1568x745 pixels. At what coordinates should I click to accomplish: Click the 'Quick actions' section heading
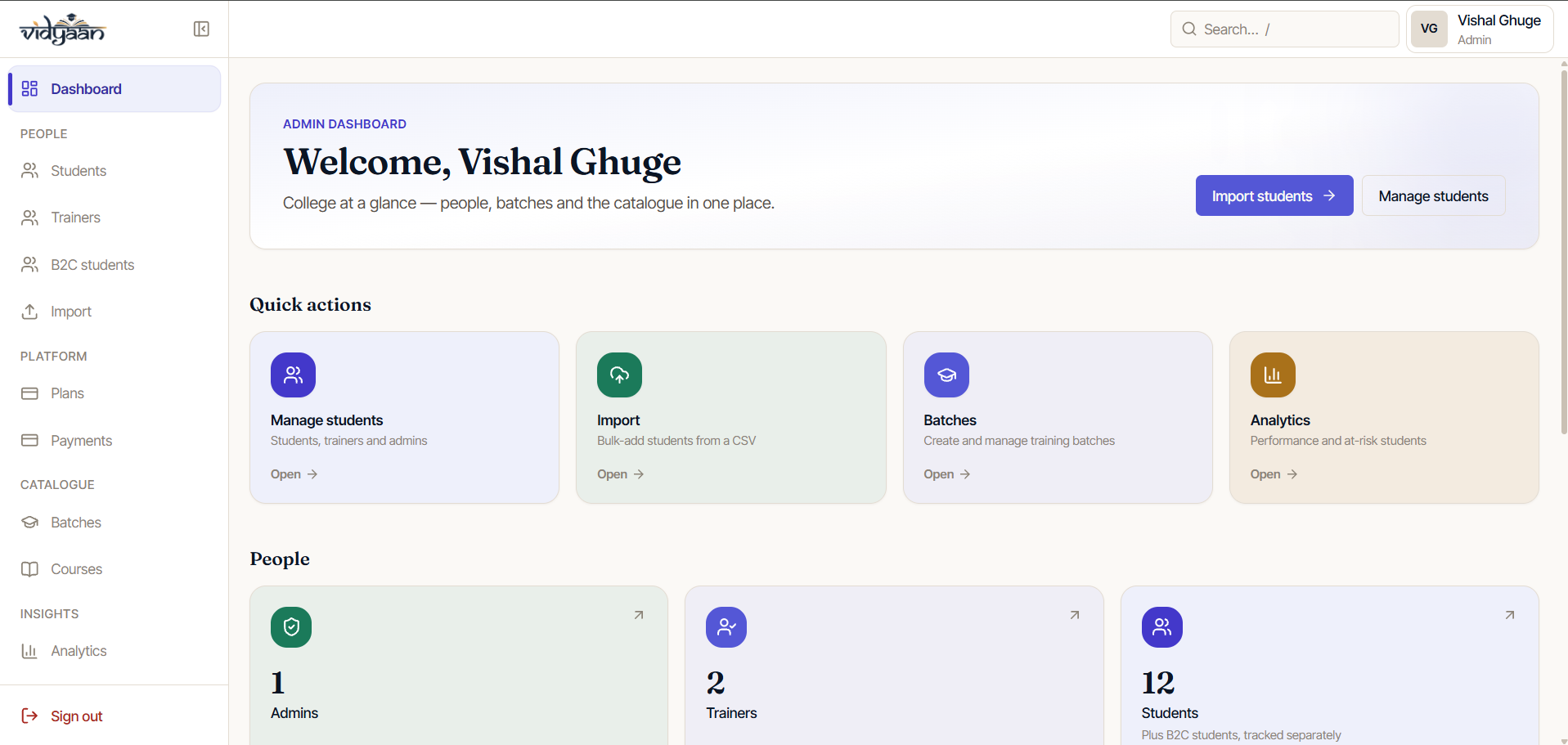coord(310,304)
